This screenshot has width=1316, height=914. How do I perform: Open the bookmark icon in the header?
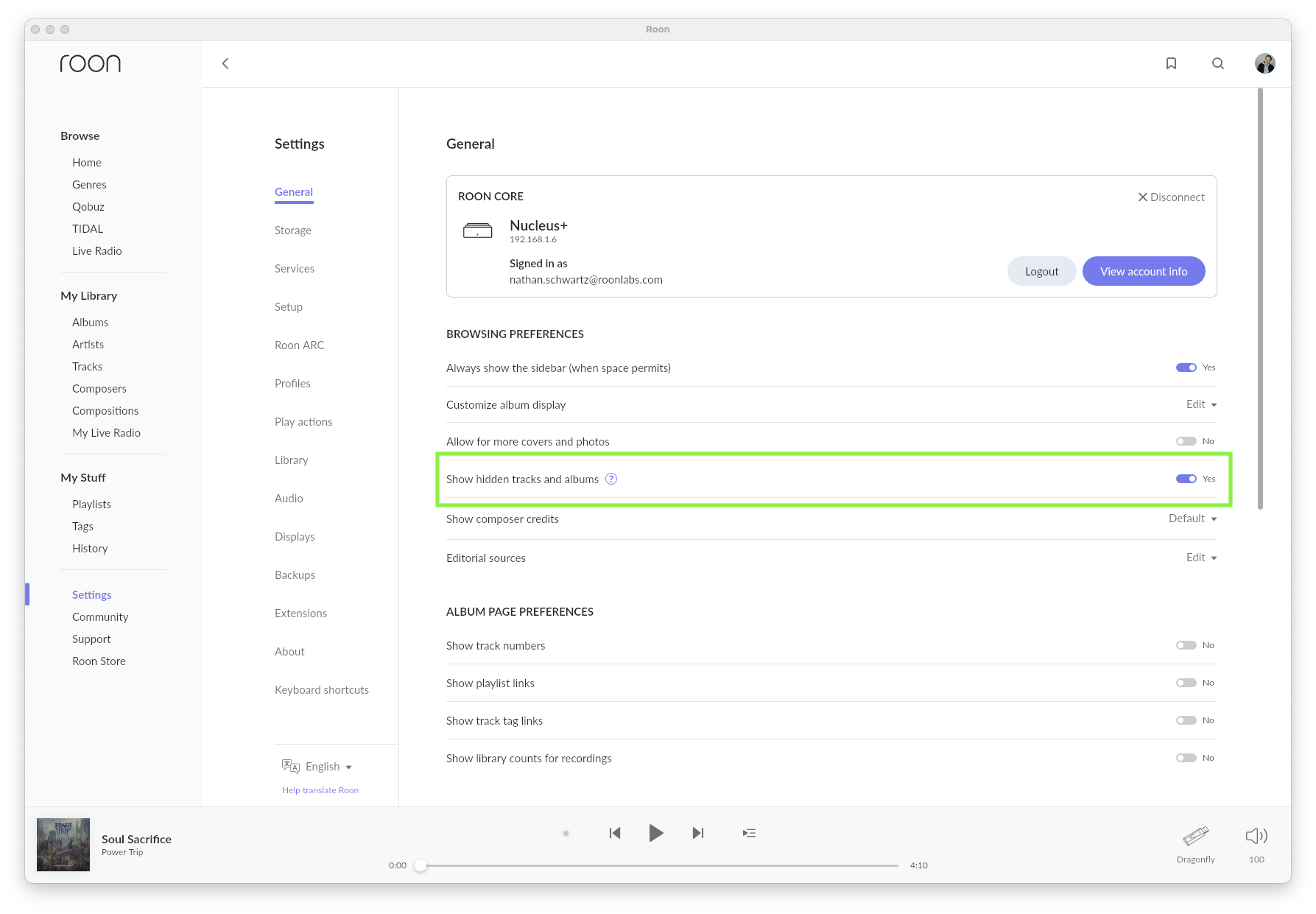(x=1171, y=63)
